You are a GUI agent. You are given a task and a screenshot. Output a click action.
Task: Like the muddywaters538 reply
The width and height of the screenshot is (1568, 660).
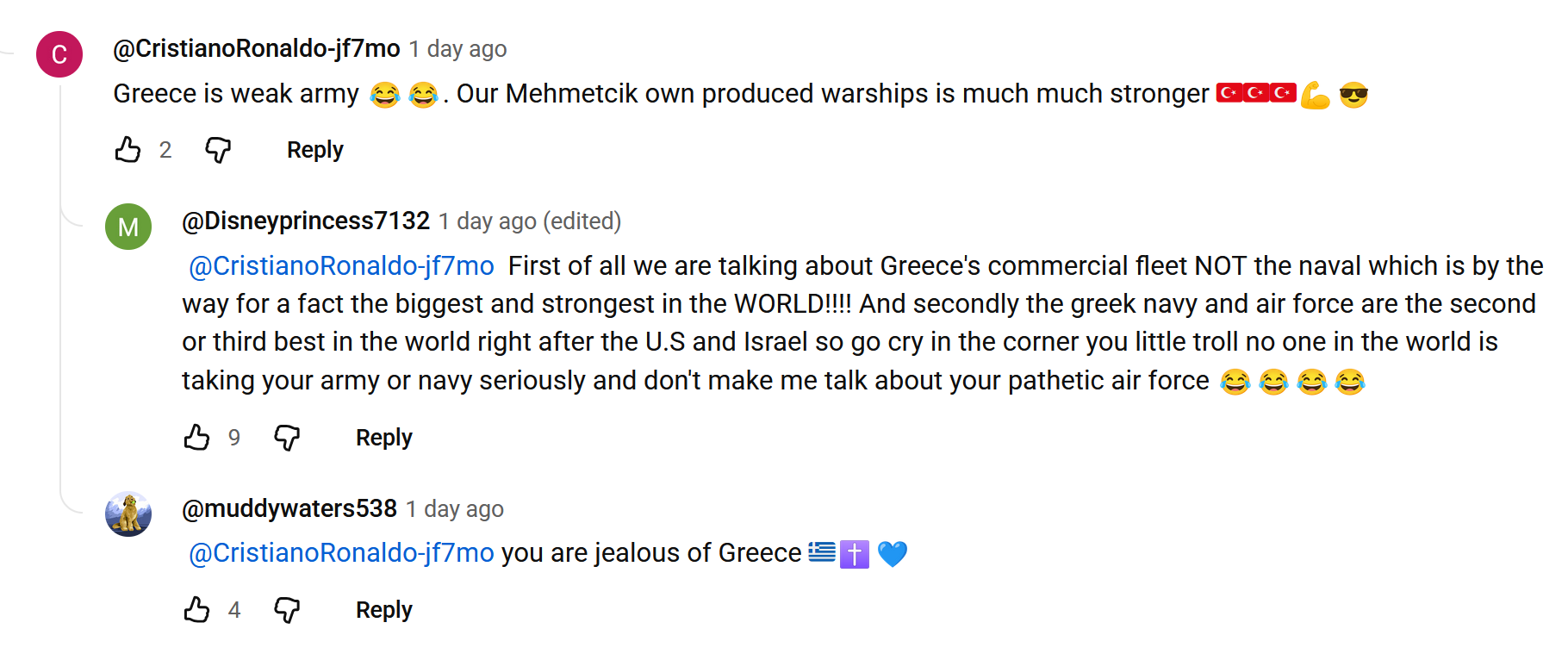pyautogui.click(x=197, y=610)
